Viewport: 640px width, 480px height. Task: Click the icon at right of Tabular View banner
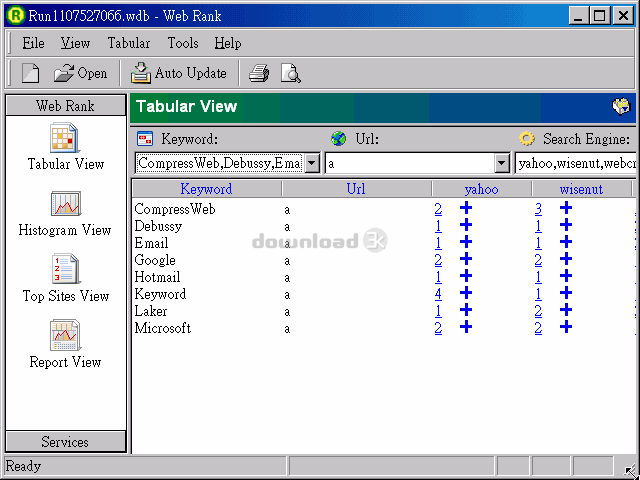click(x=621, y=107)
